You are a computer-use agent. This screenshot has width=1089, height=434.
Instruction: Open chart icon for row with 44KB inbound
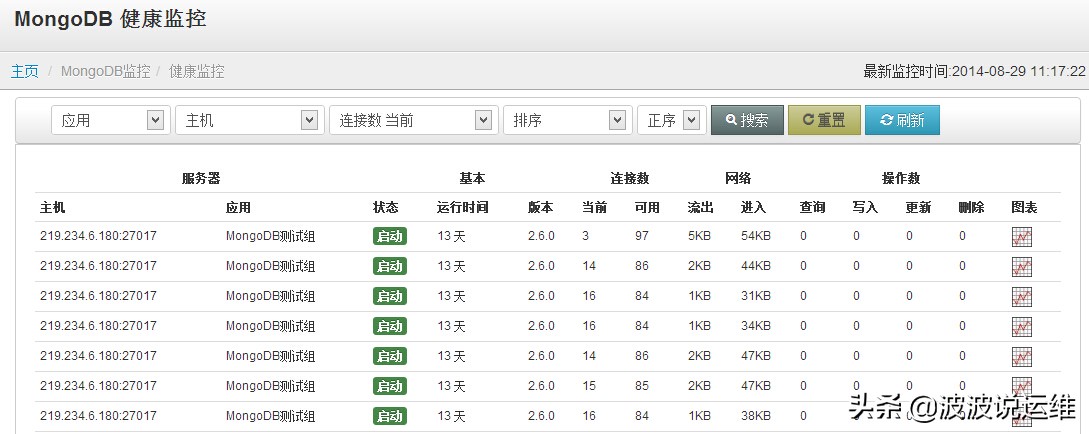(x=1022, y=267)
